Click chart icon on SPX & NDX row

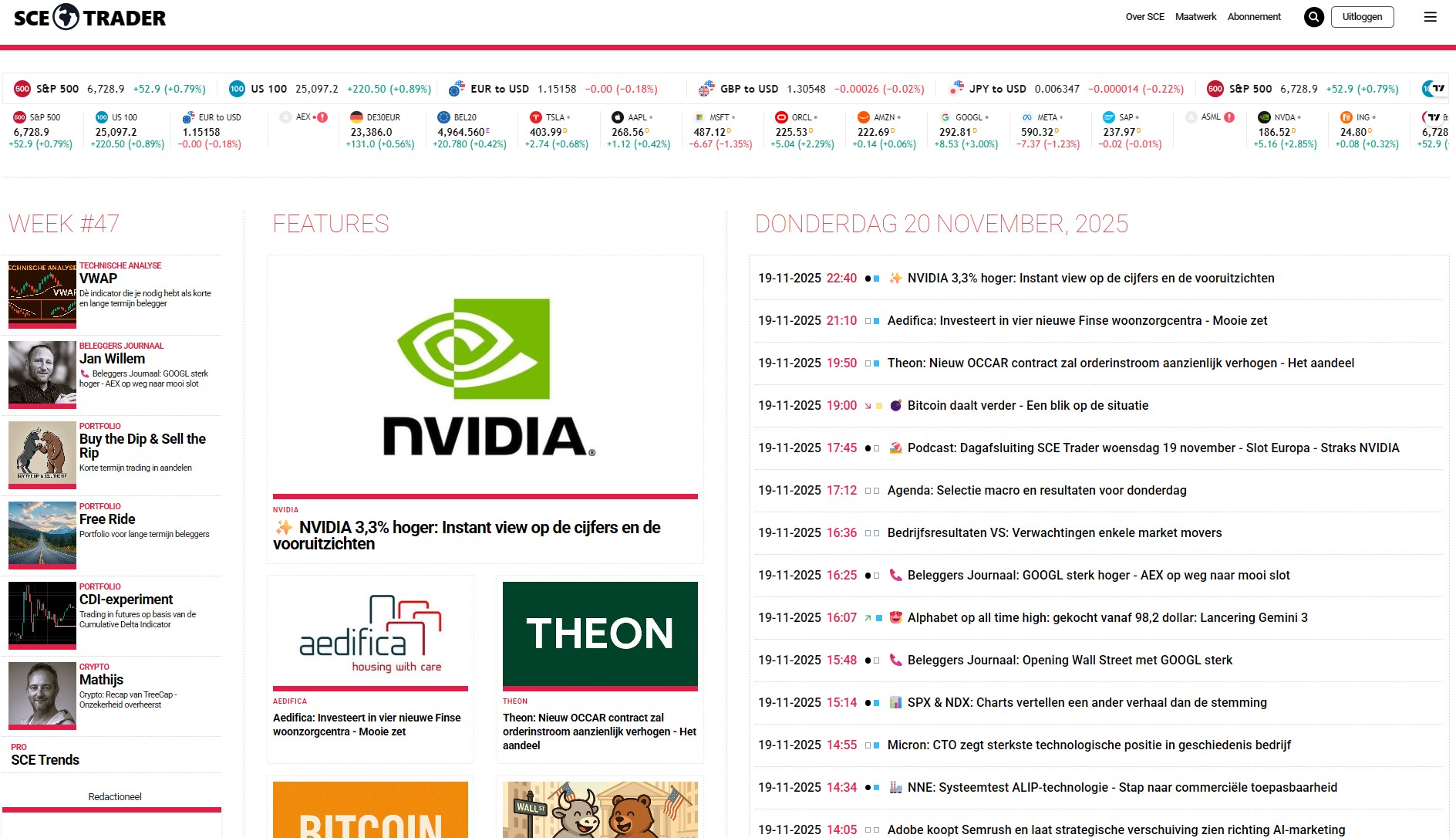pyautogui.click(x=895, y=703)
